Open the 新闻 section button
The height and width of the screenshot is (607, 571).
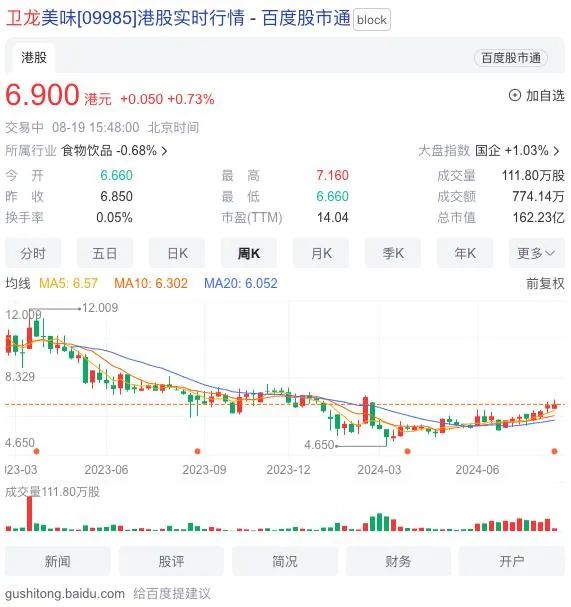(x=58, y=561)
